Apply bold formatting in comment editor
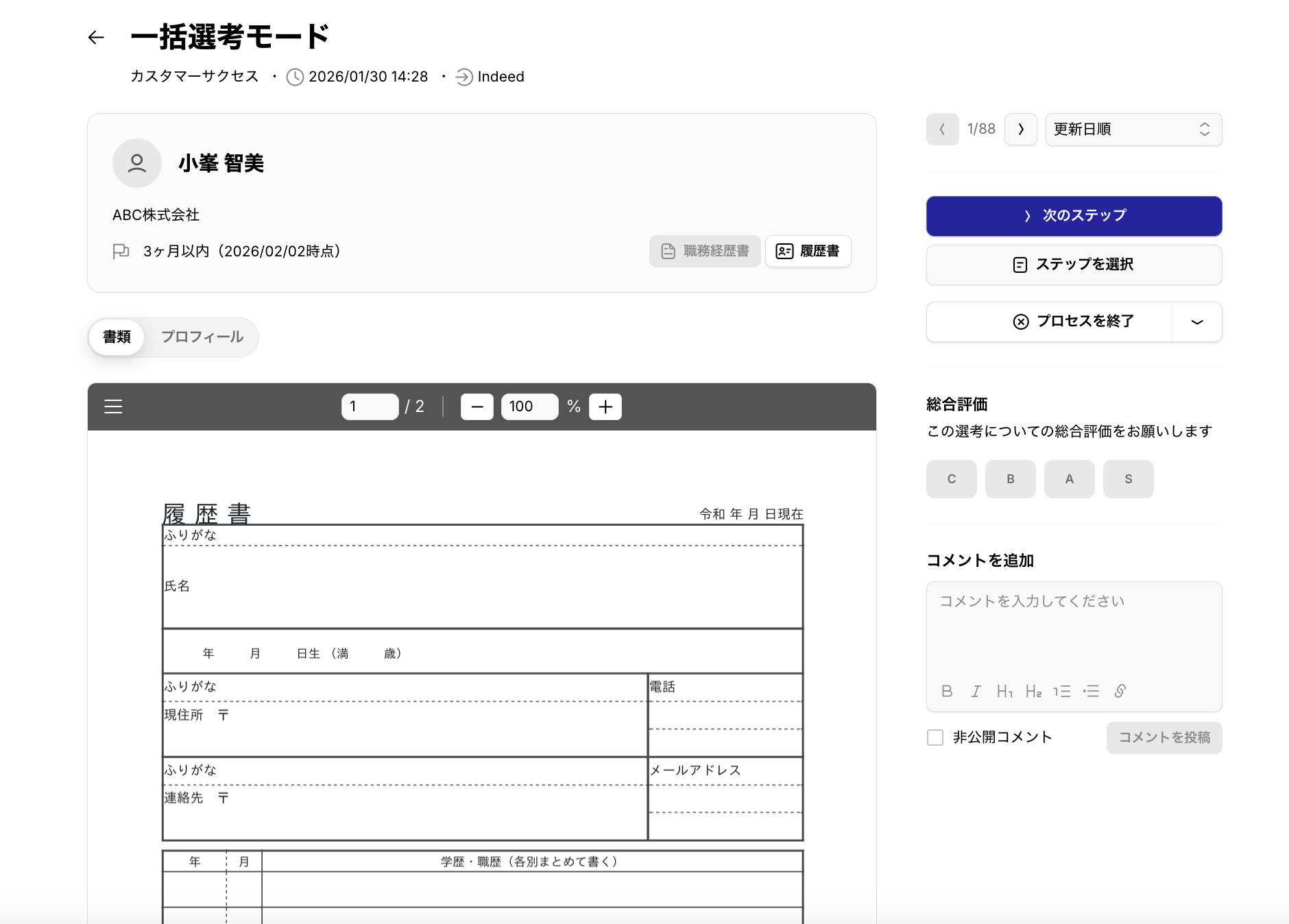 tap(947, 691)
